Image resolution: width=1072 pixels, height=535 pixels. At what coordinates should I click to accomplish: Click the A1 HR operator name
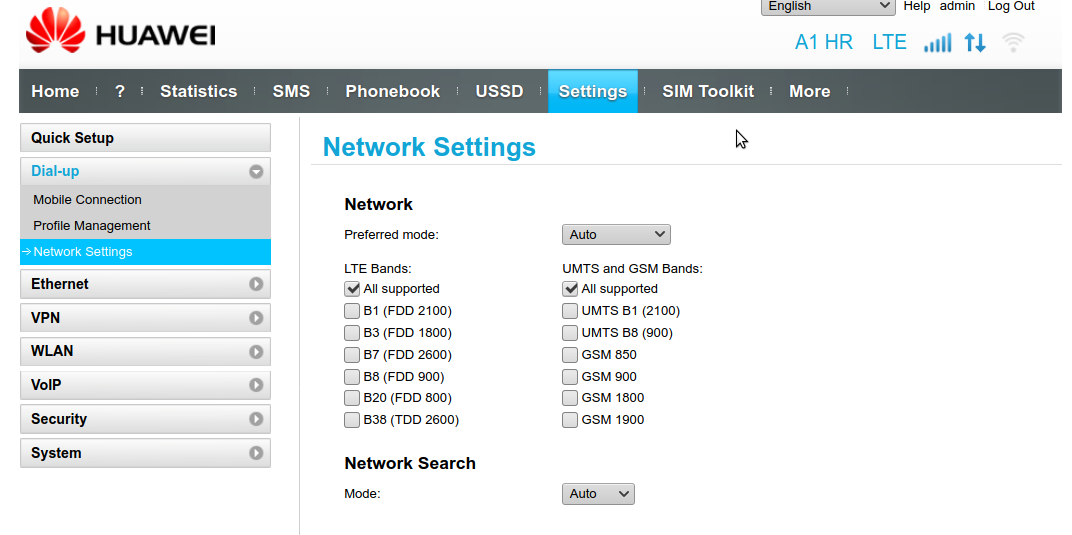824,42
